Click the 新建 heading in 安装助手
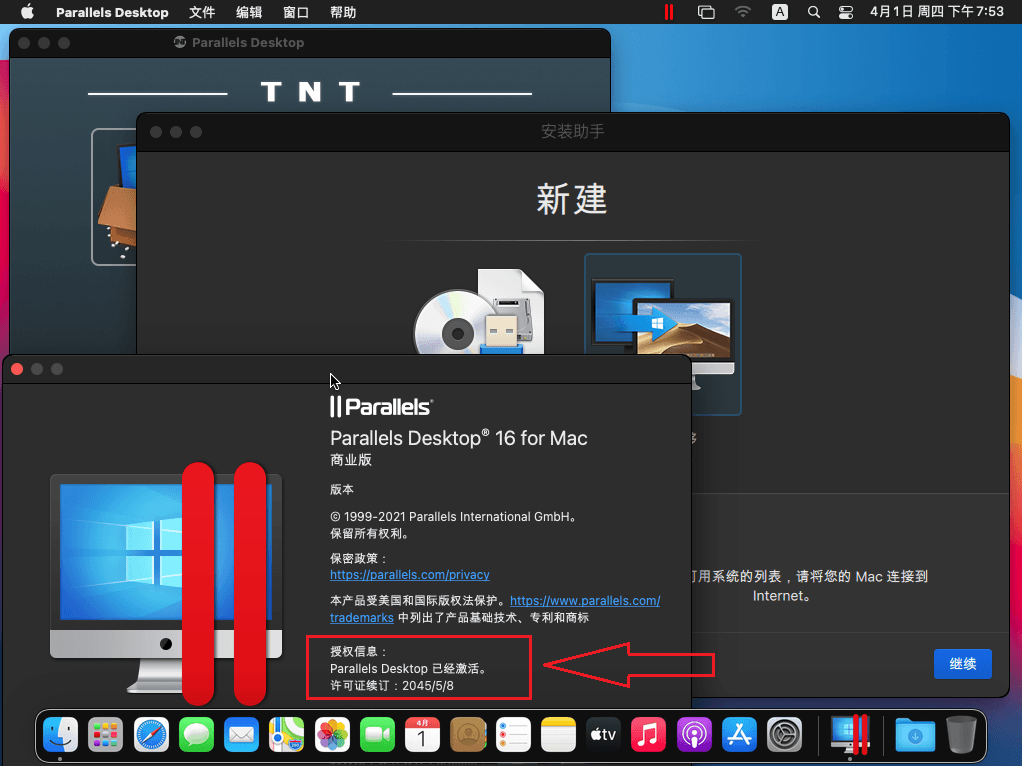The width and height of the screenshot is (1022, 766). pos(572,199)
